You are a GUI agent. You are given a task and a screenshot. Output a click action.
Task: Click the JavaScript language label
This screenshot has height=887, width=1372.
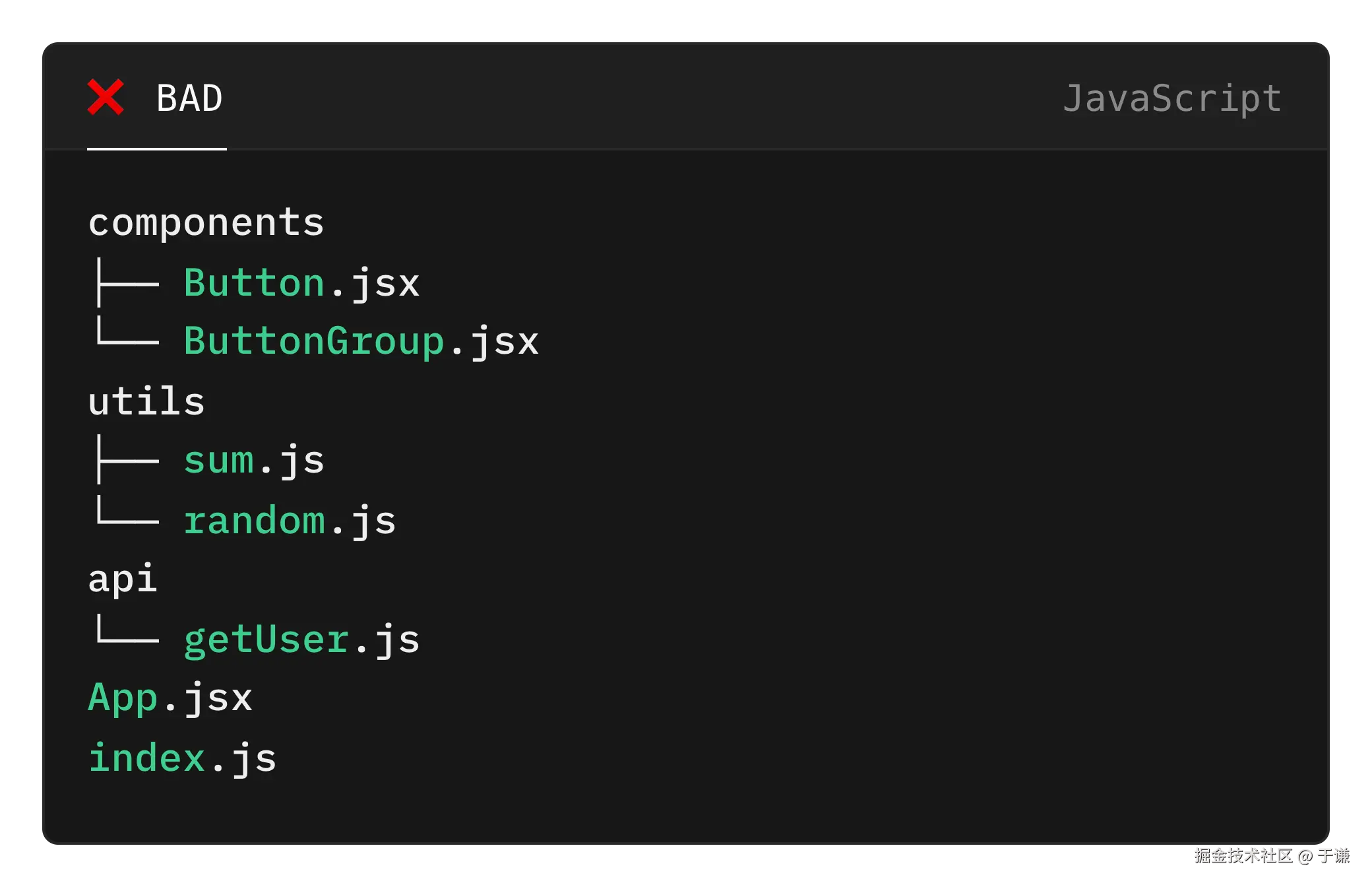coord(1172,99)
